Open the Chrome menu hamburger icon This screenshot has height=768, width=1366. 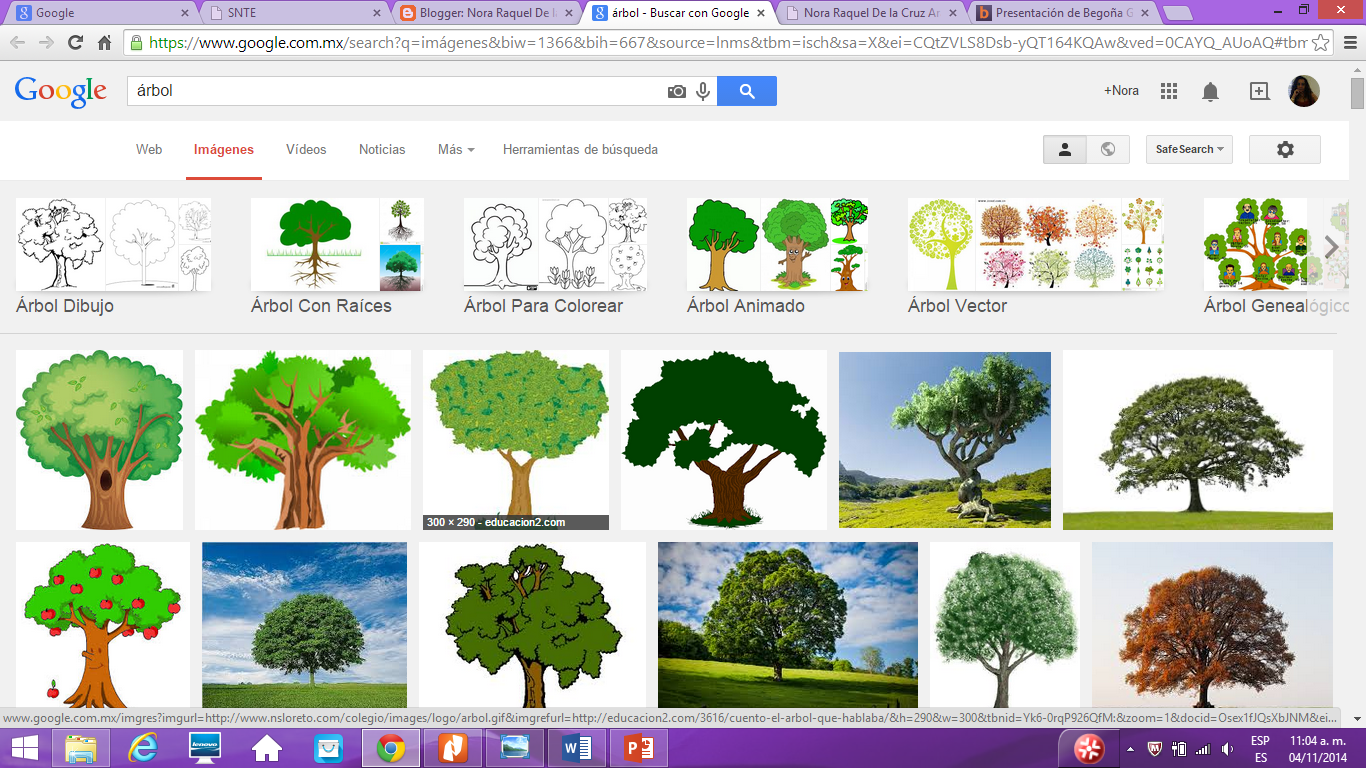(x=1349, y=43)
